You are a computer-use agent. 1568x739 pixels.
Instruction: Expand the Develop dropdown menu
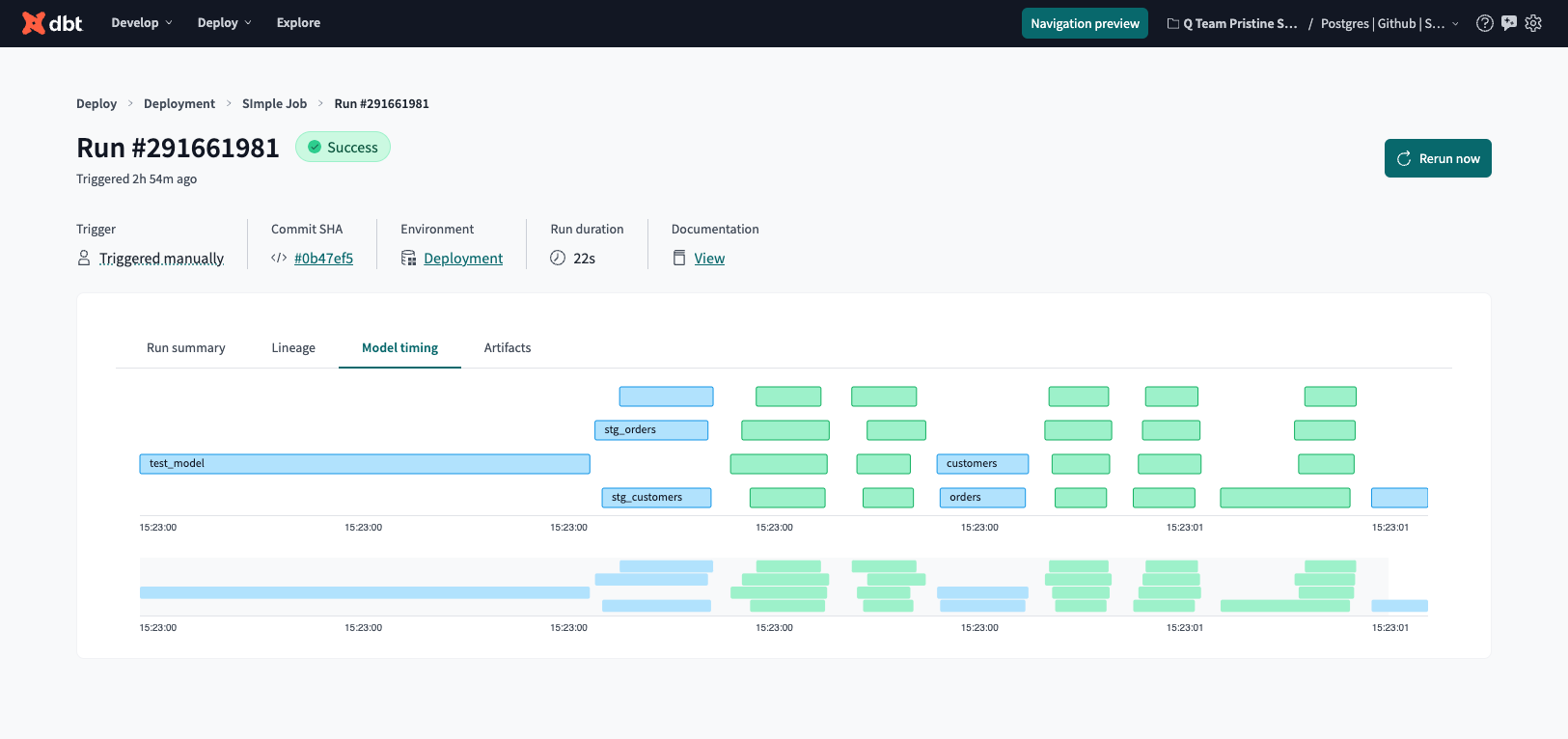click(x=142, y=23)
